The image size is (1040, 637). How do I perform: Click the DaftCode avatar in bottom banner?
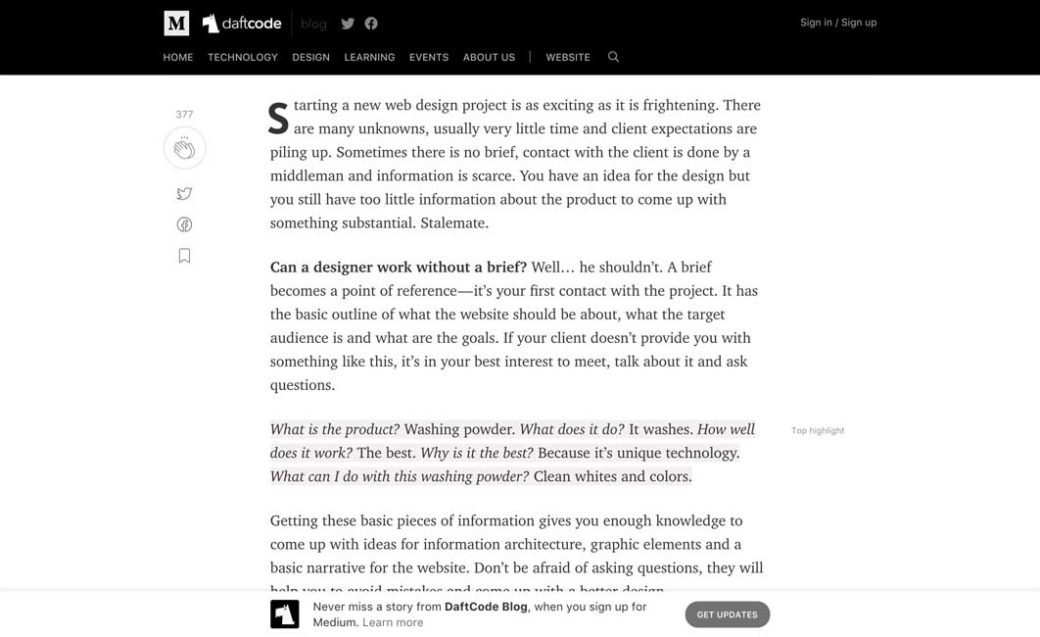[285, 614]
